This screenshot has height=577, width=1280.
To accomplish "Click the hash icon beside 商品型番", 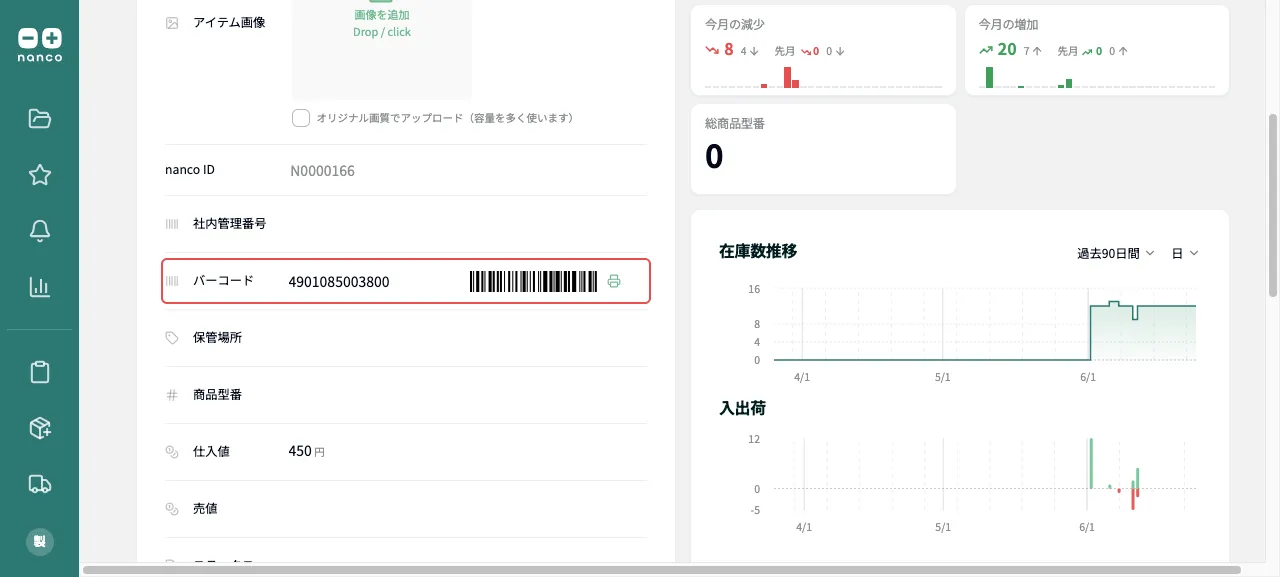I will coord(172,395).
